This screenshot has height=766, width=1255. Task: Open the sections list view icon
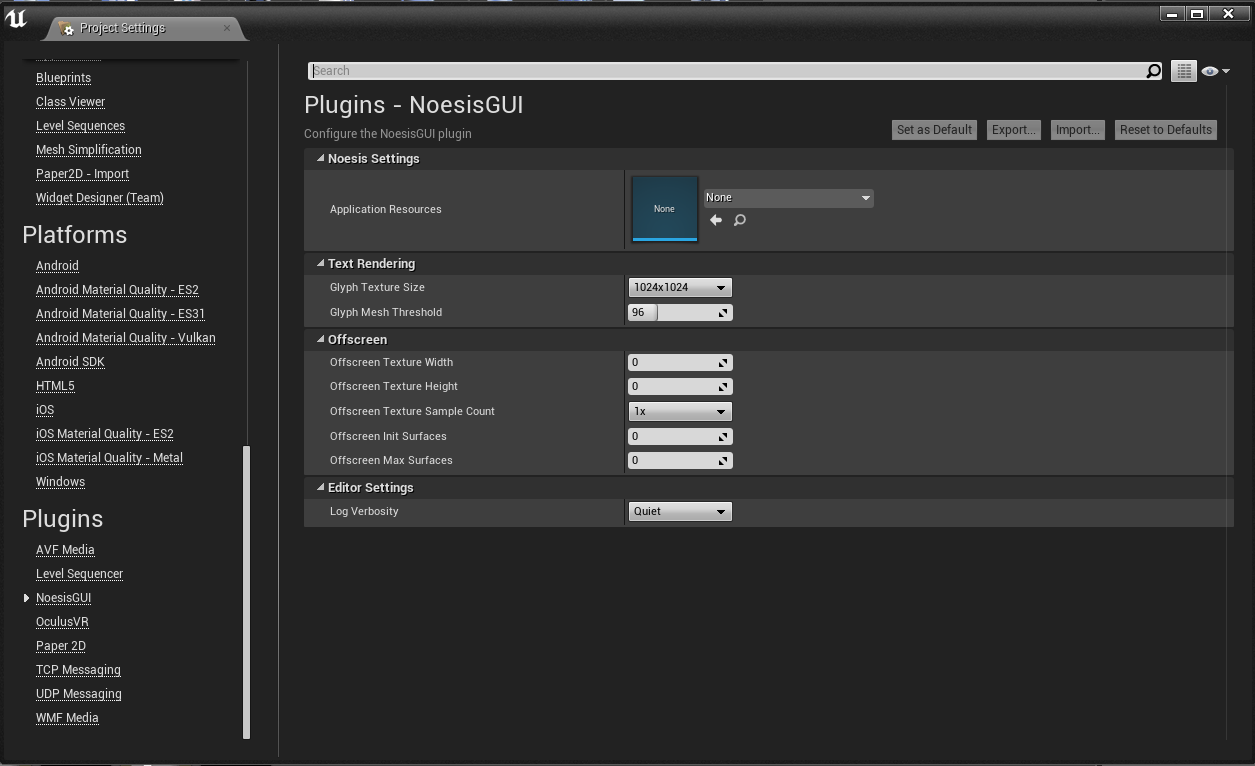pyautogui.click(x=1183, y=70)
